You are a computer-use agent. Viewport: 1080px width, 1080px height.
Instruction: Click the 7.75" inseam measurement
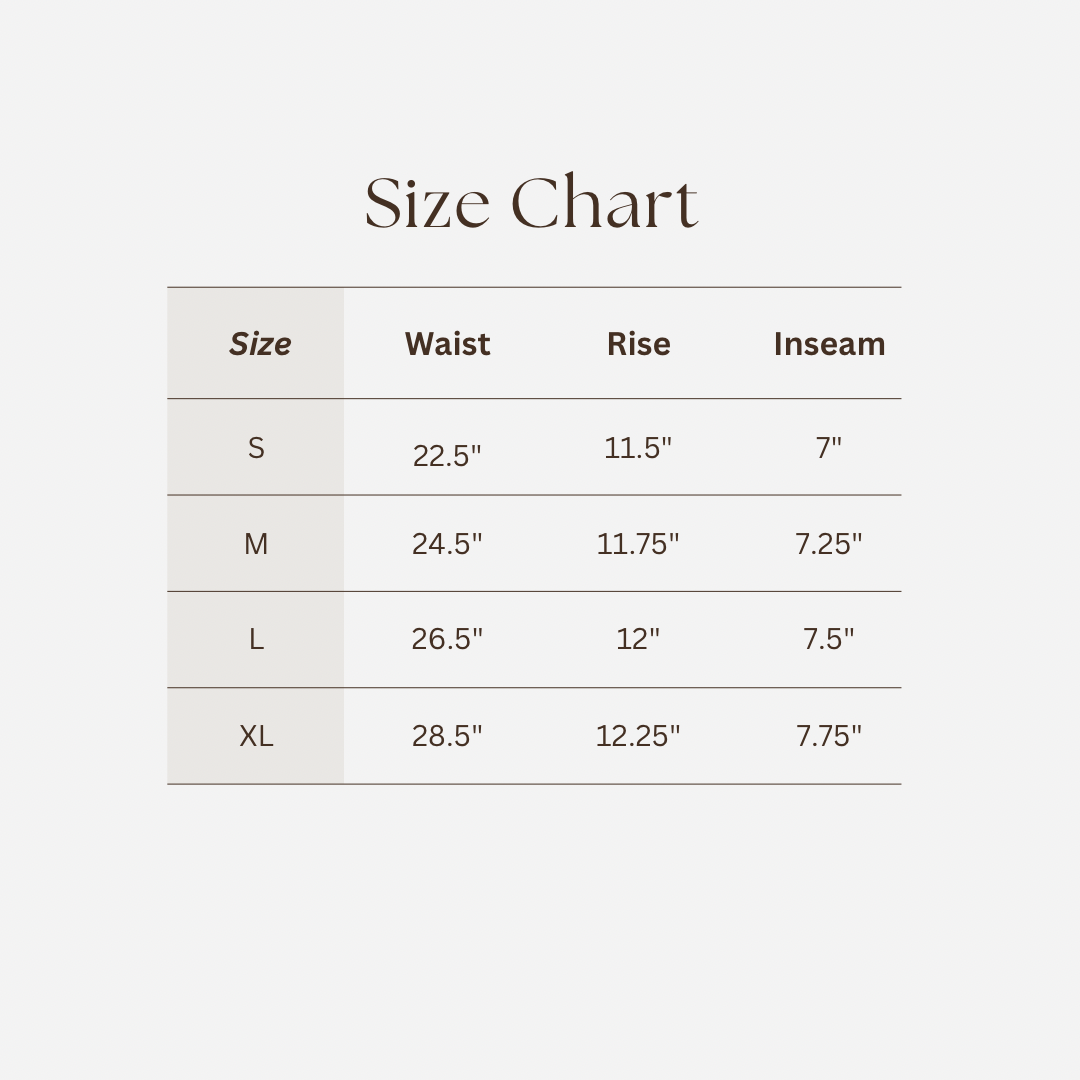pyautogui.click(x=829, y=736)
